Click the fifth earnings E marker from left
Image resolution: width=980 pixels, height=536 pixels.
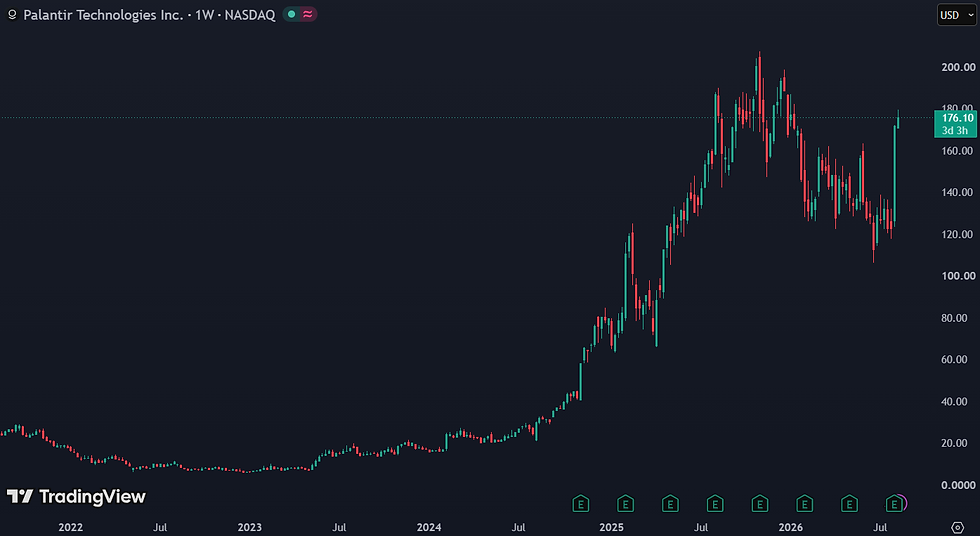[760, 504]
